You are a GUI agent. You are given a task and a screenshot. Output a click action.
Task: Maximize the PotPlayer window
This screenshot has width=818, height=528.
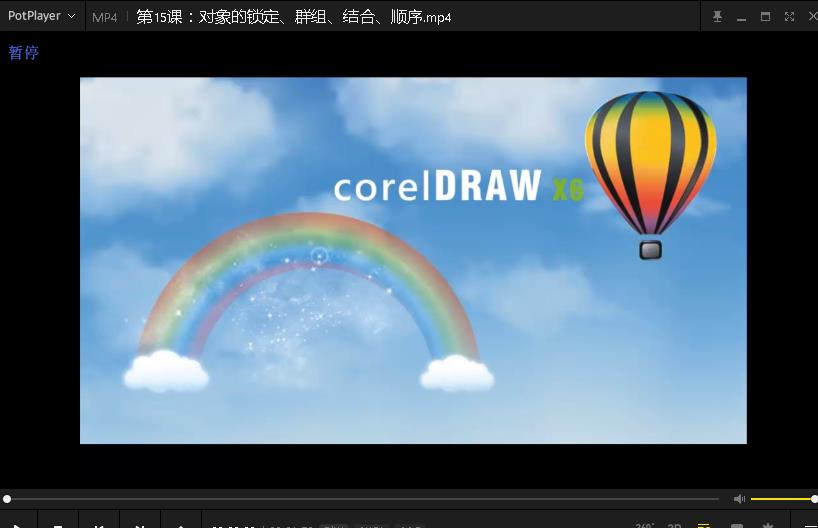pos(765,17)
